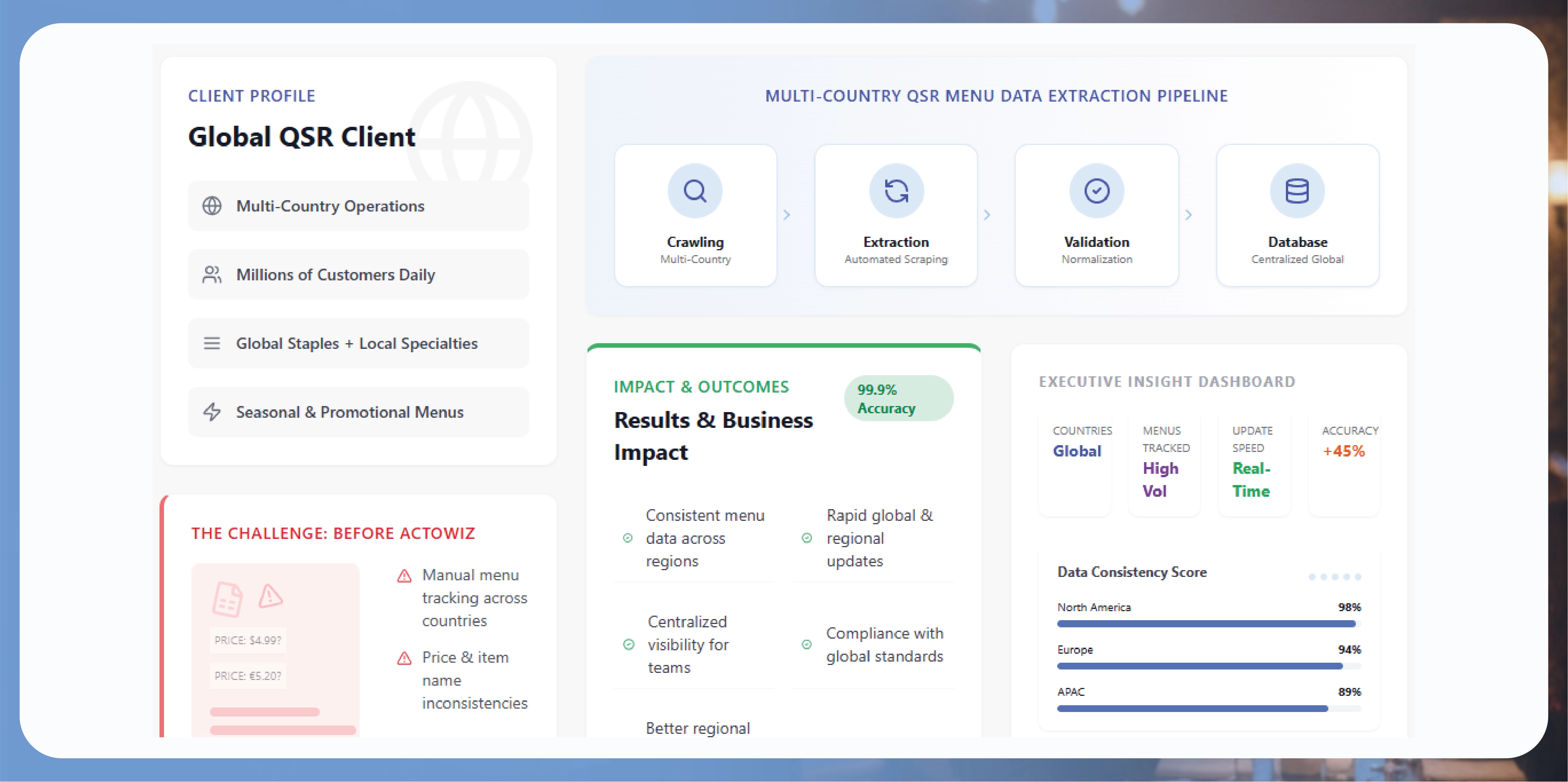Click chevron arrow between Validation and Database
This screenshot has width=1568, height=782.
pos(1188,215)
